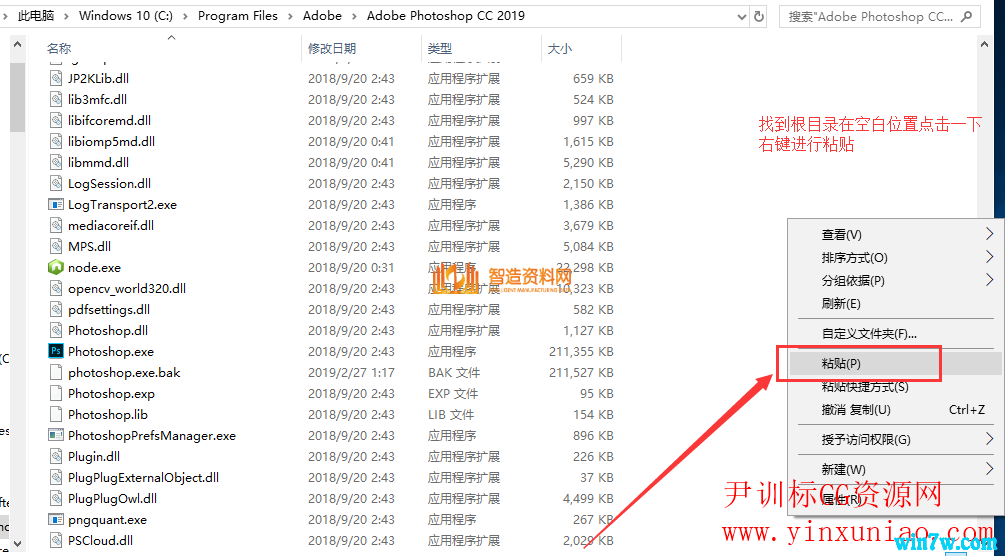Click the navigation pane scroll down arrow
1005x556 pixels.
(x=17, y=543)
